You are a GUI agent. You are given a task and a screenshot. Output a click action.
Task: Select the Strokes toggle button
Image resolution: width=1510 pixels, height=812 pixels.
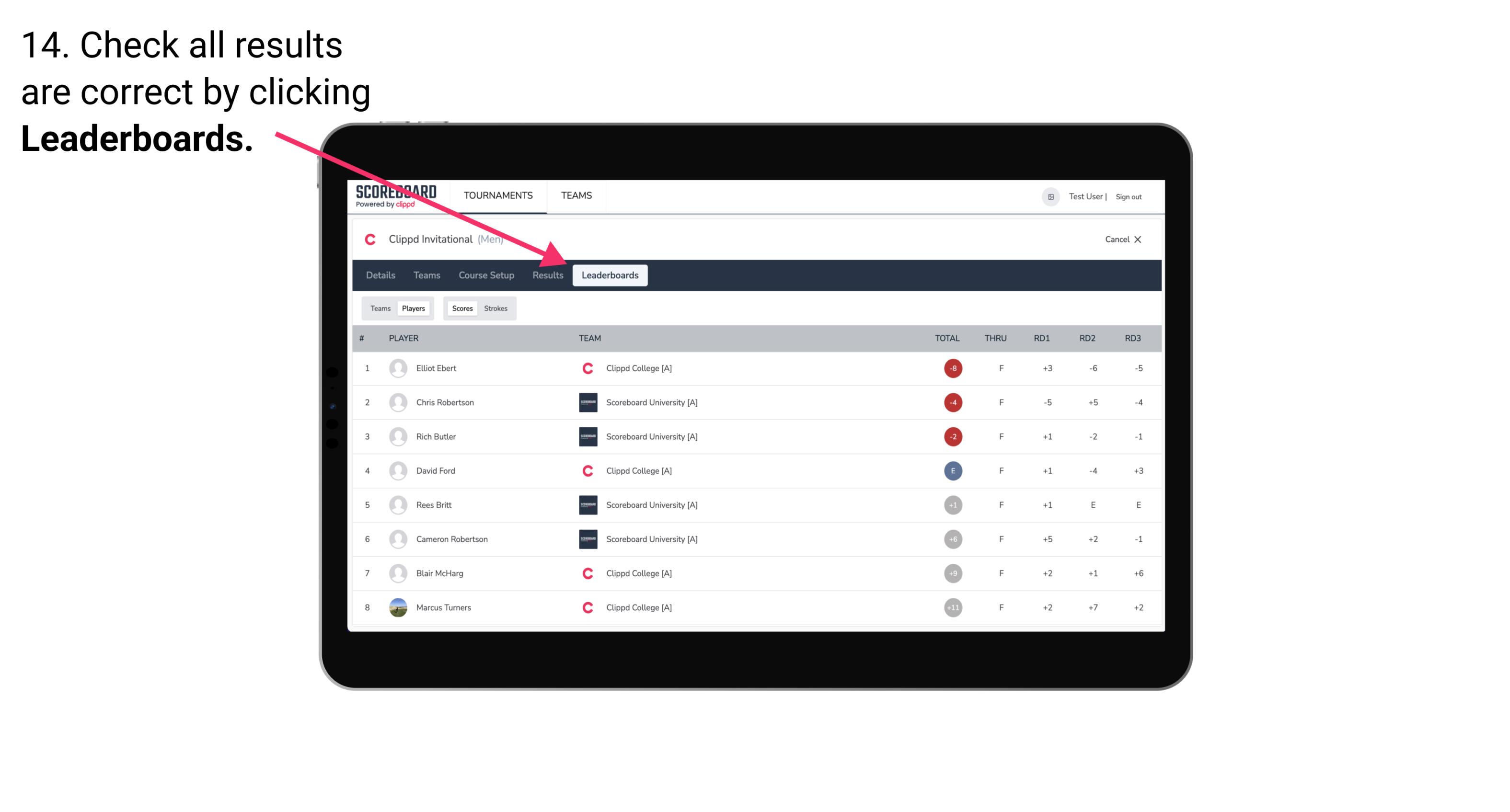point(497,308)
